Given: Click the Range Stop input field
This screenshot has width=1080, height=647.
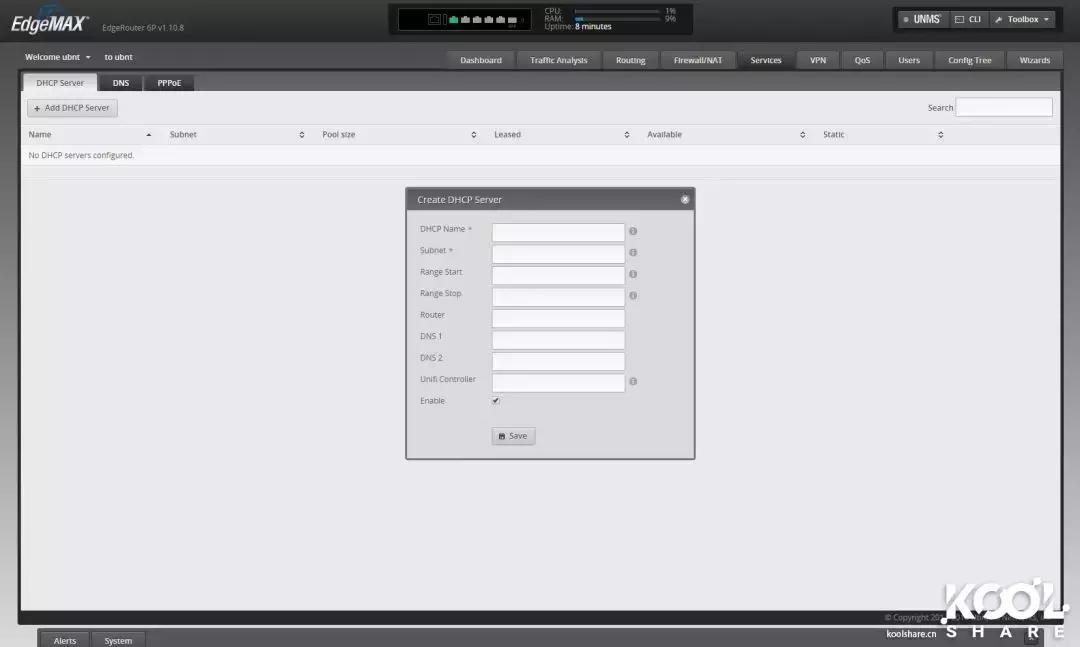Looking at the screenshot, I should (x=558, y=296).
